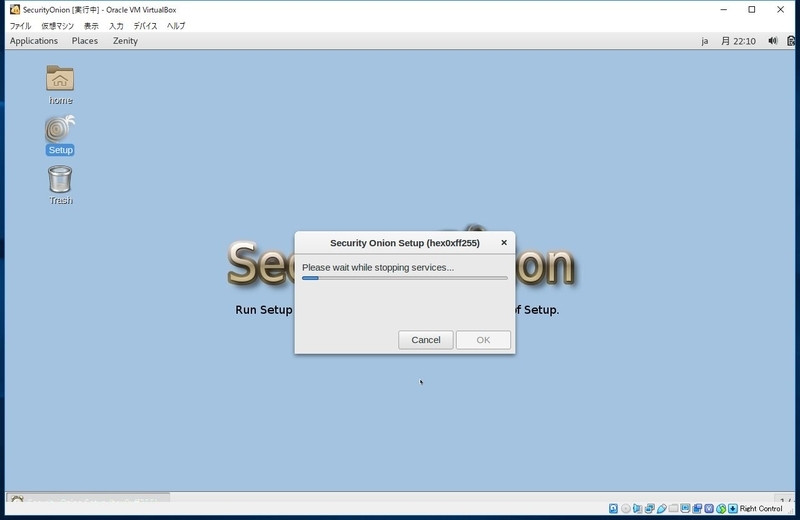
Task: Cancel the Security Onion Setup dialog
Action: tap(426, 340)
